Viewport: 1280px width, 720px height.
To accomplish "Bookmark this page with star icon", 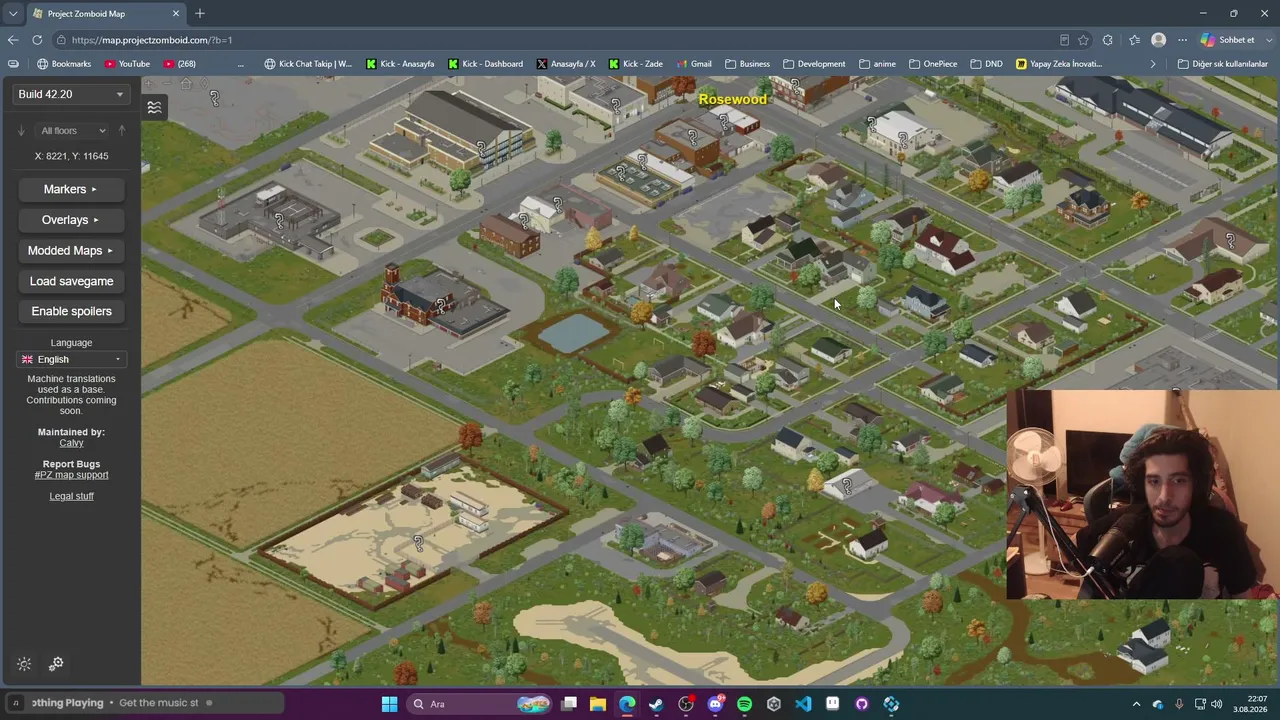I will (x=1083, y=40).
